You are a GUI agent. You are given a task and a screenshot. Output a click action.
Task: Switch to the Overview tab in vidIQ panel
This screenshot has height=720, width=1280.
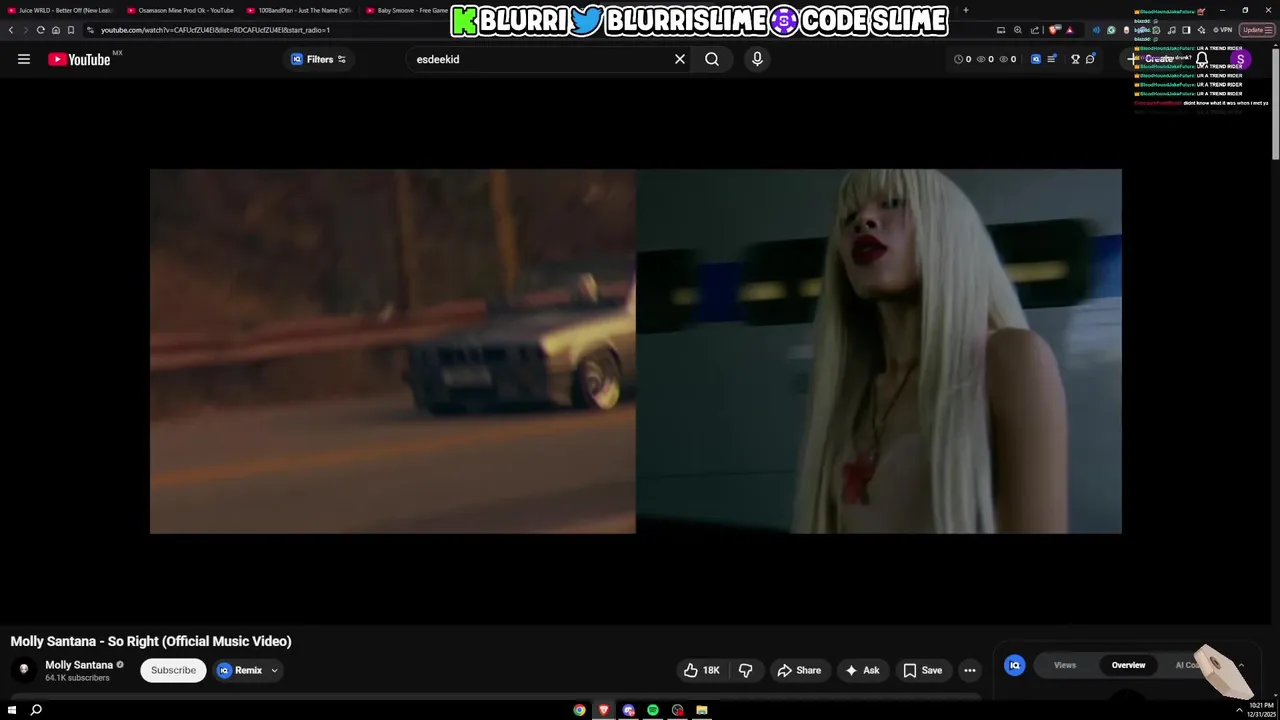point(1128,665)
